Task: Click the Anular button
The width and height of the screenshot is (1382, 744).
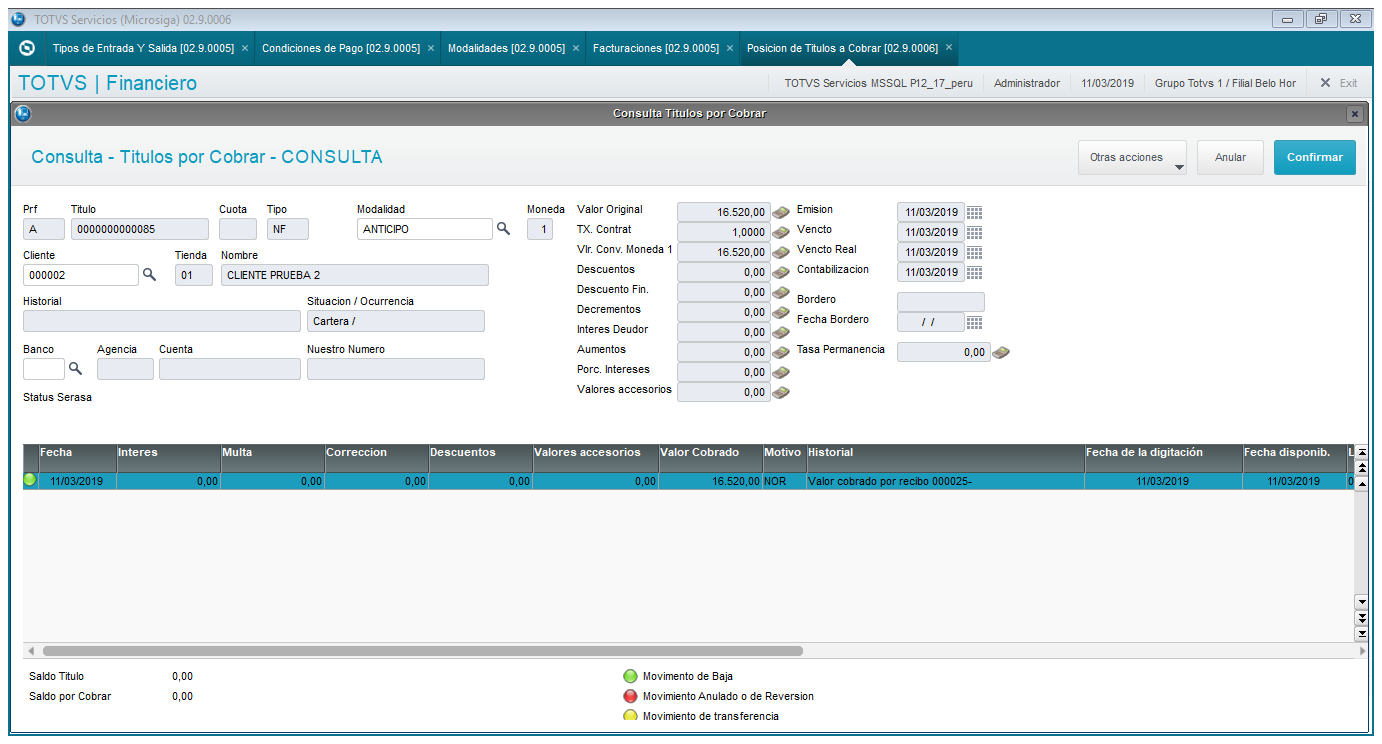Action: pos(1230,158)
